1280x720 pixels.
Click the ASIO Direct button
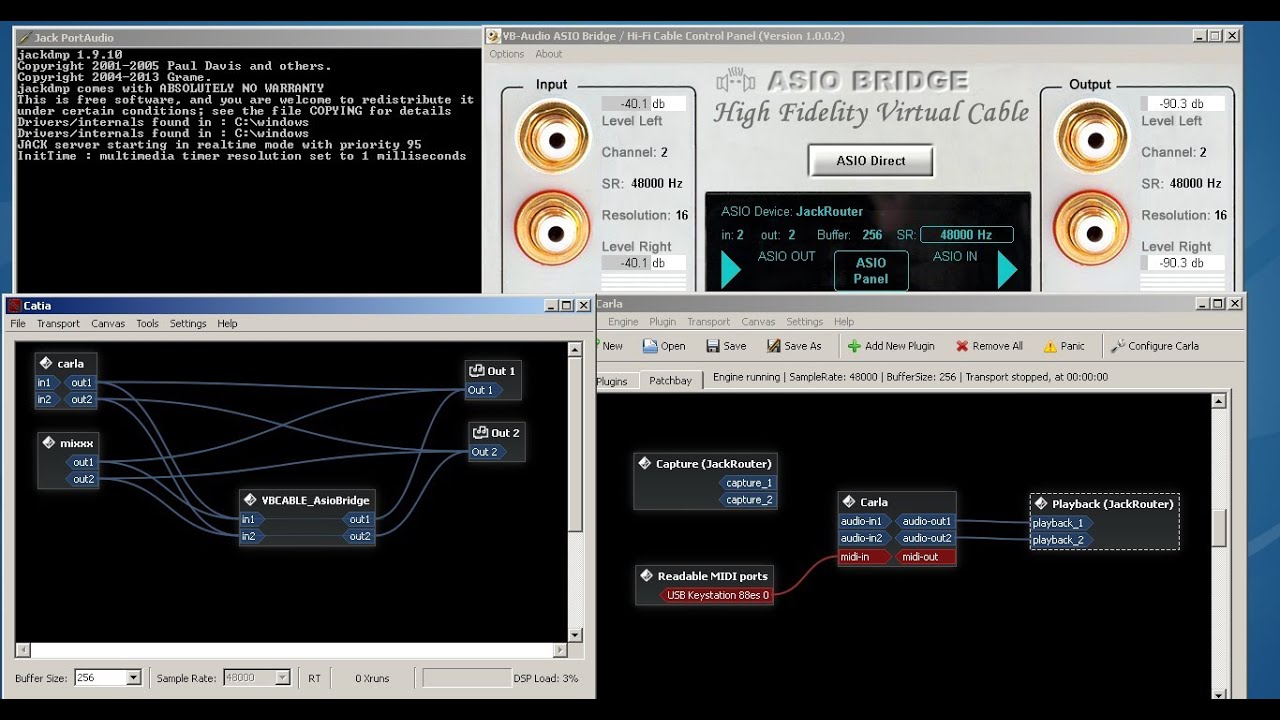click(871, 160)
